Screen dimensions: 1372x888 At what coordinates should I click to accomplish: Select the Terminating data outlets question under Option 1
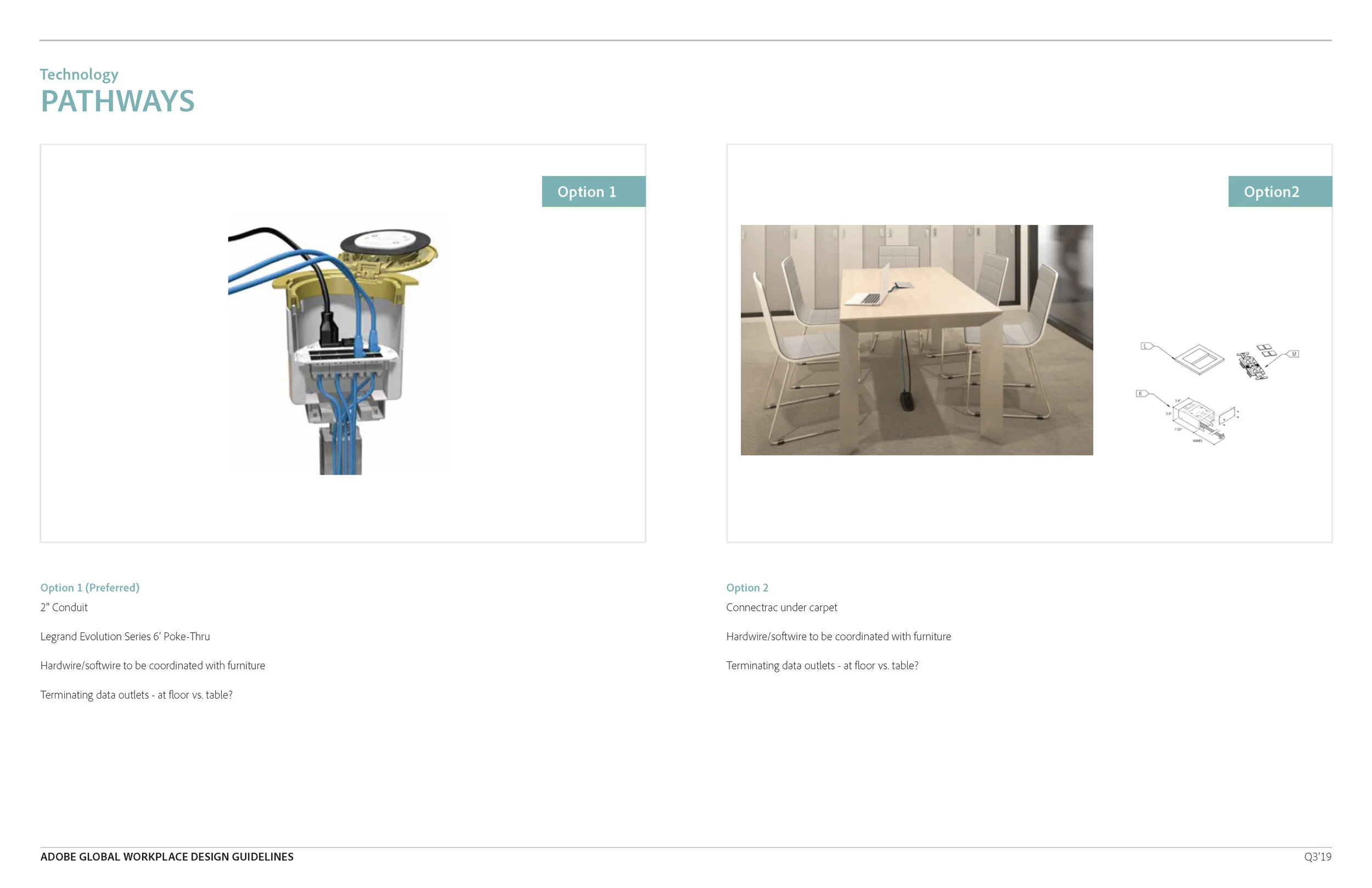point(136,695)
